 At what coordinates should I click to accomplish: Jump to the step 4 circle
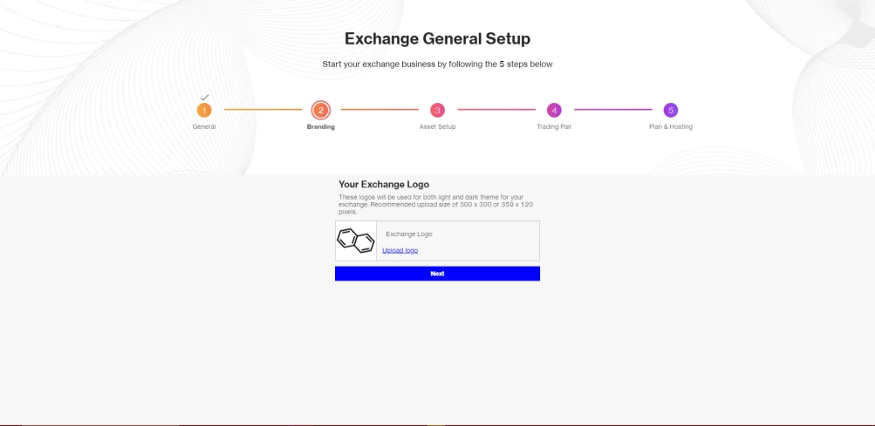click(554, 110)
